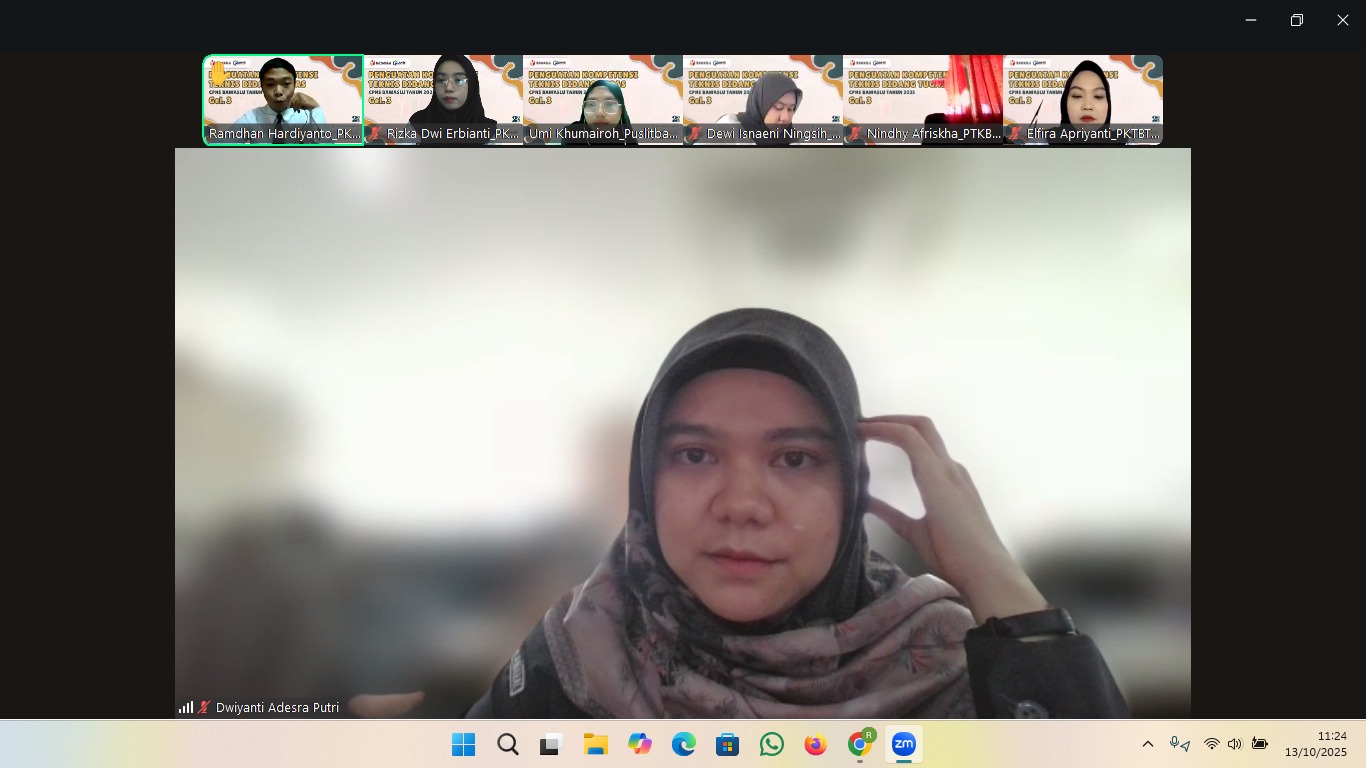Image resolution: width=1366 pixels, height=768 pixels.
Task: Click the muted mic icon on Rizka's thumbnail
Action: point(375,133)
